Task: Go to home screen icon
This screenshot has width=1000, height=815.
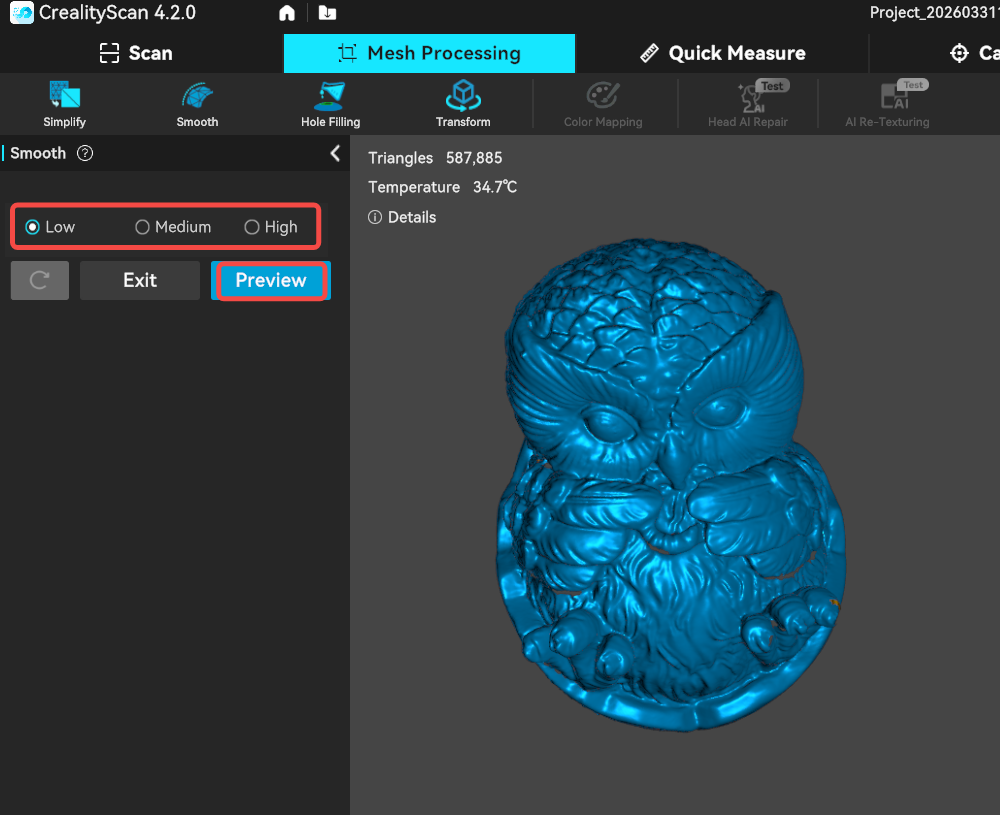Action: click(x=287, y=13)
